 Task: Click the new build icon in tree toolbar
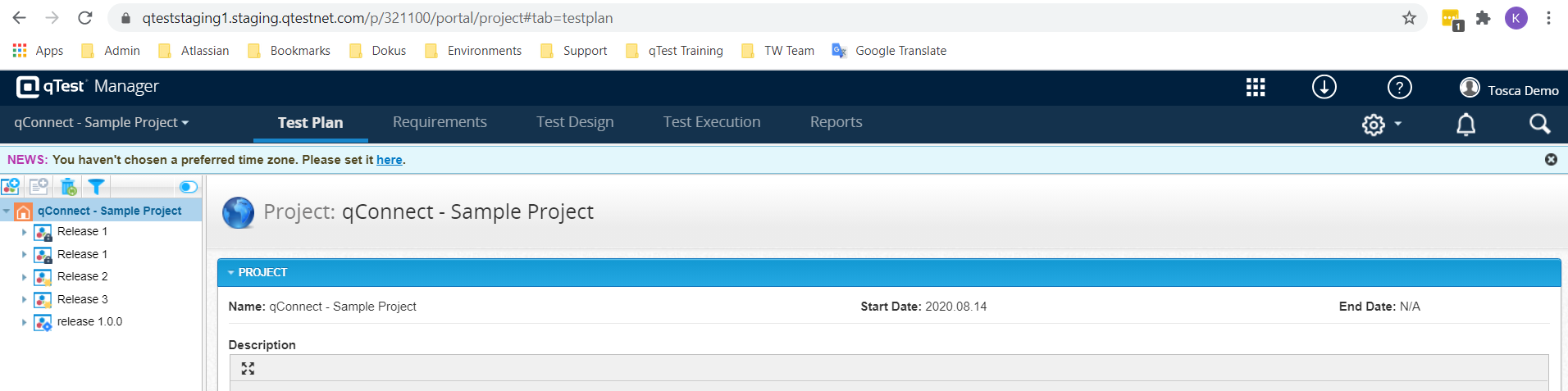pos(39,187)
